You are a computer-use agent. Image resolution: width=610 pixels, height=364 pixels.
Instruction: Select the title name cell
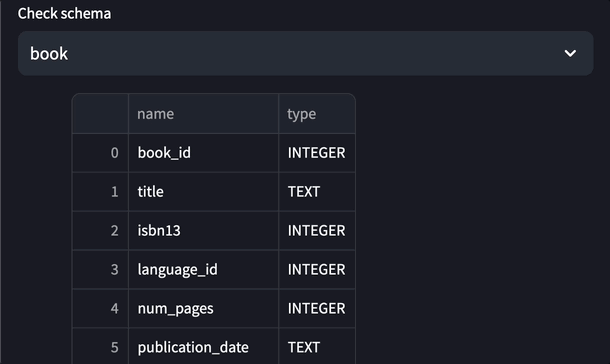[x=203, y=192]
